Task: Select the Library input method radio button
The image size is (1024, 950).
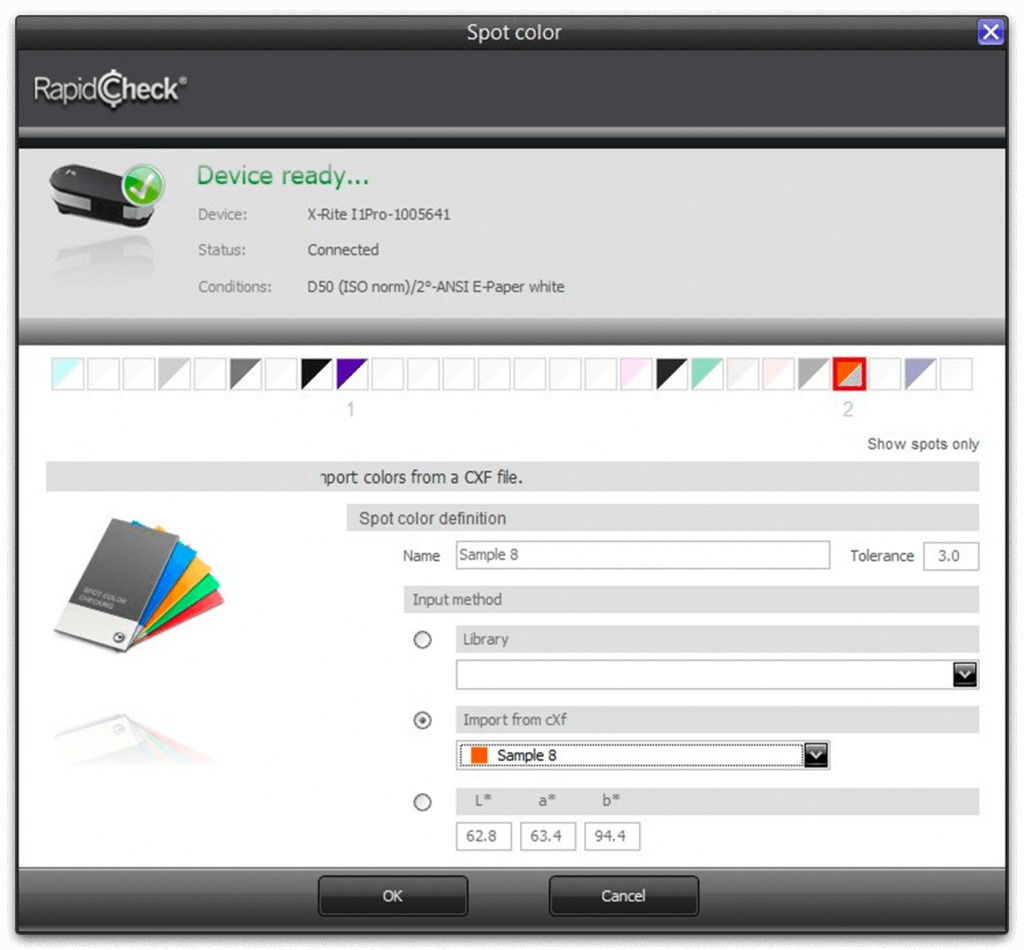Action: click(423, 640)
